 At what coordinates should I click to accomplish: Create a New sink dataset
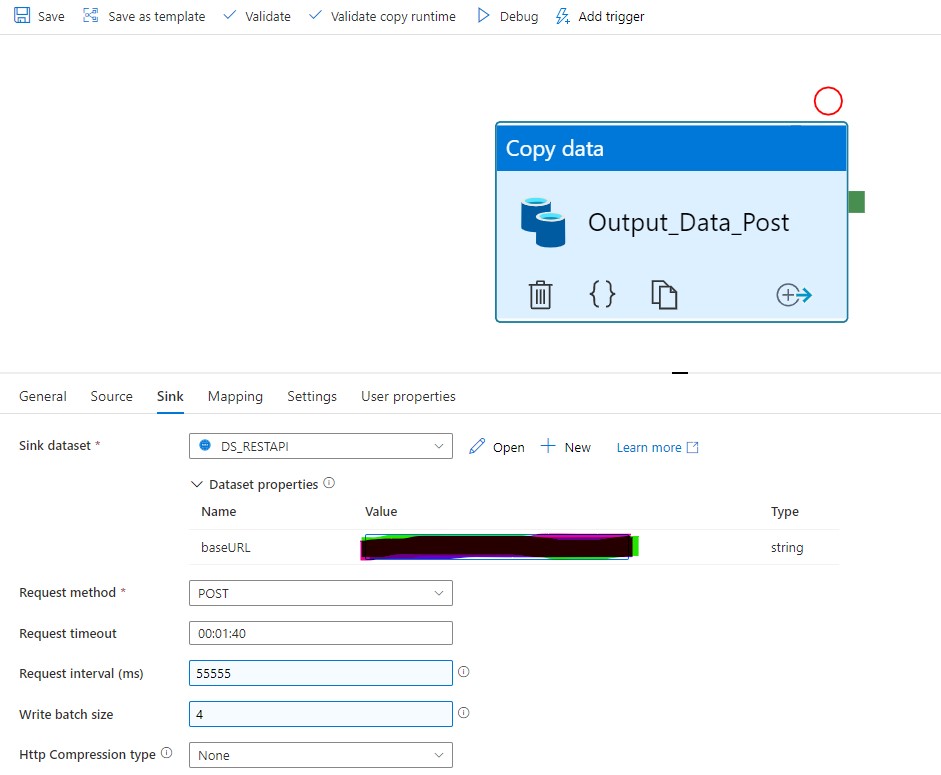566,447
